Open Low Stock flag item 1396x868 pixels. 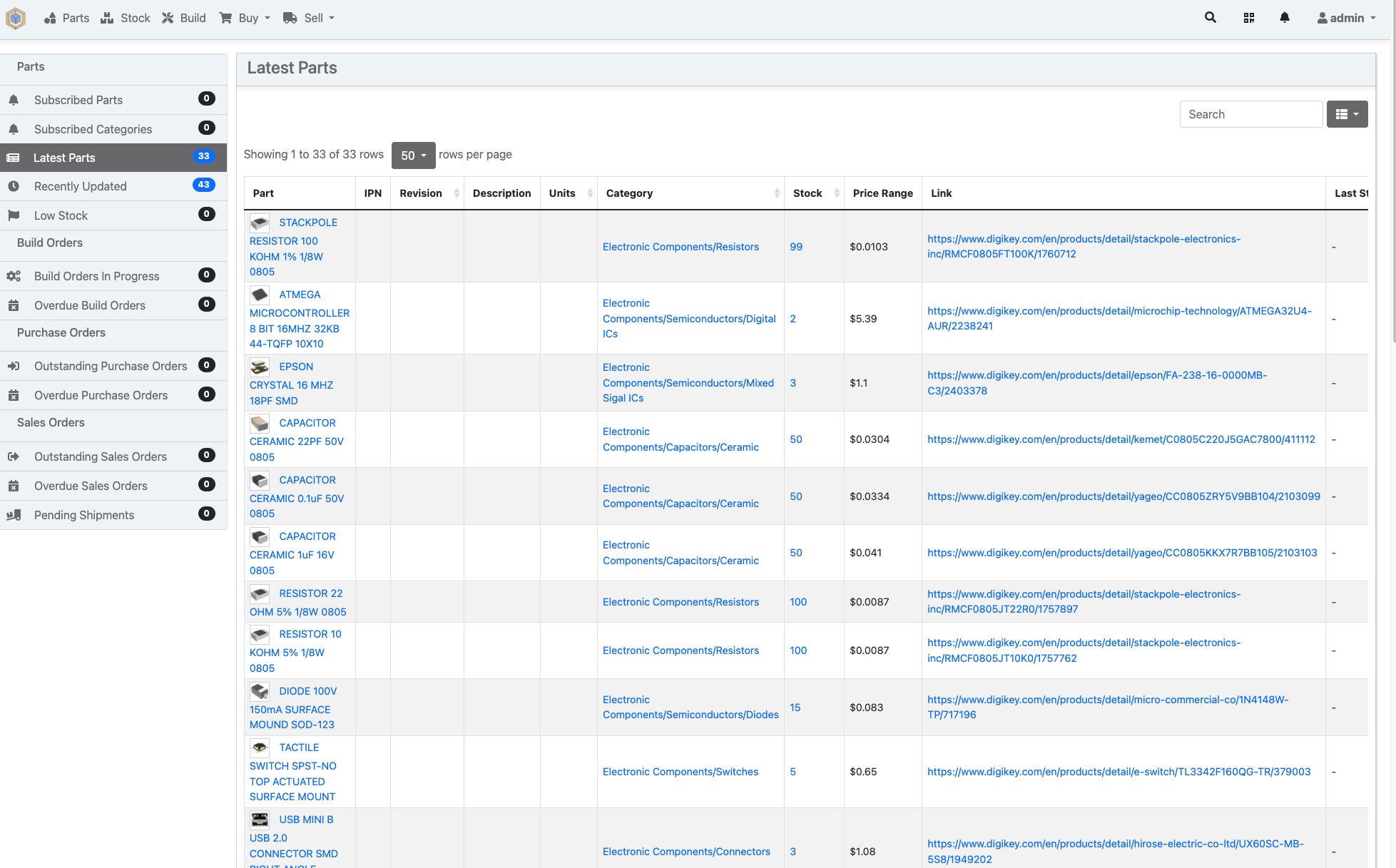tap(61, 215)
